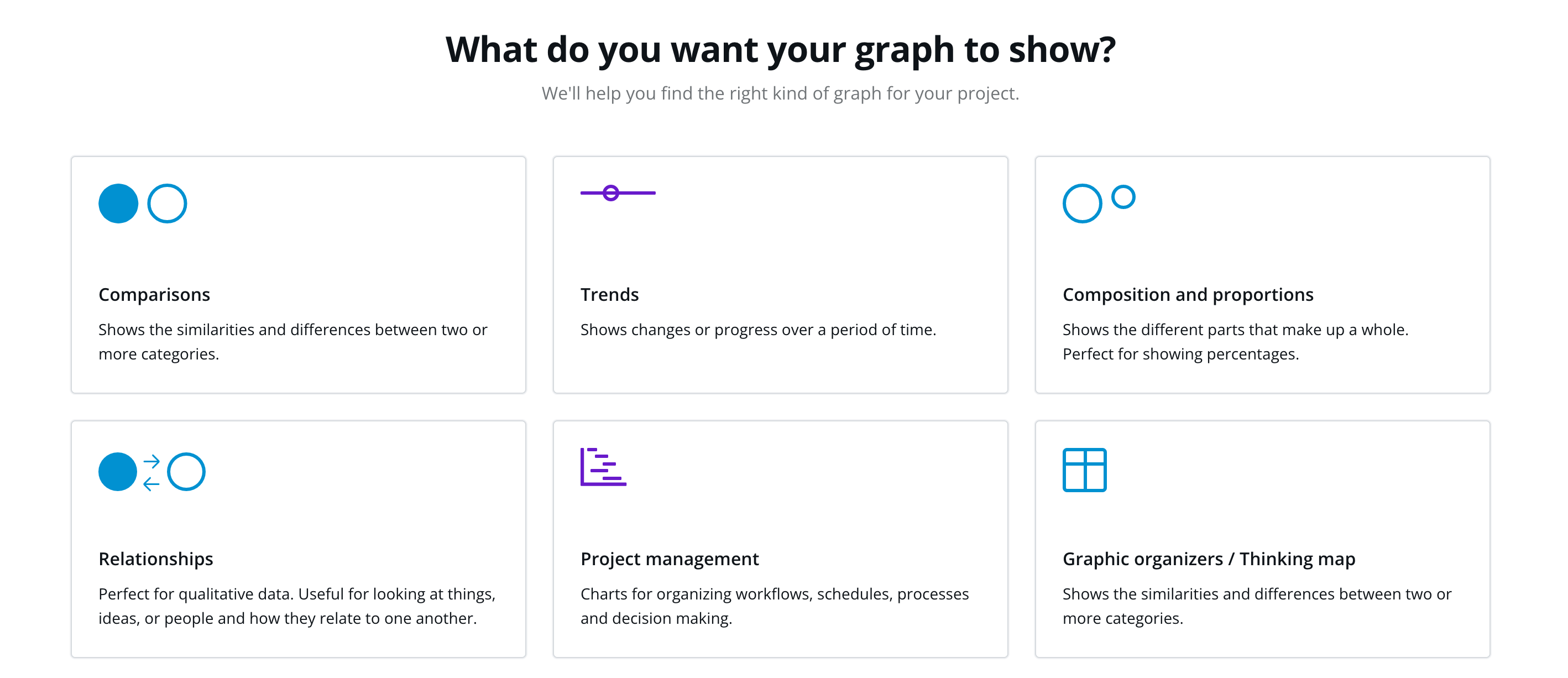The image size is (1568, 678).
Task: Pick the workflows and schedules card description
Action: (x=774, y=606)
